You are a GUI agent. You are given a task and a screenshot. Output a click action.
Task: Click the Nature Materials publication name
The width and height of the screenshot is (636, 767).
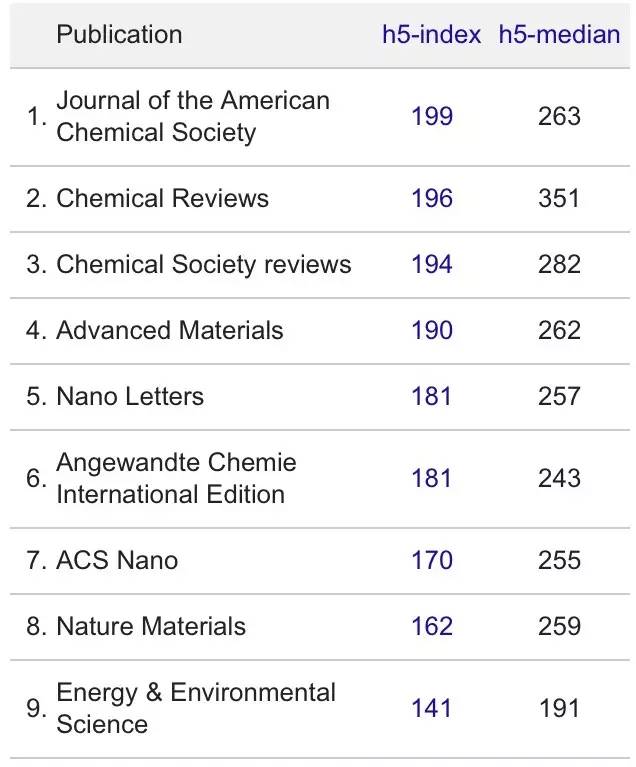pyautogui.click(x=150, y=627)
